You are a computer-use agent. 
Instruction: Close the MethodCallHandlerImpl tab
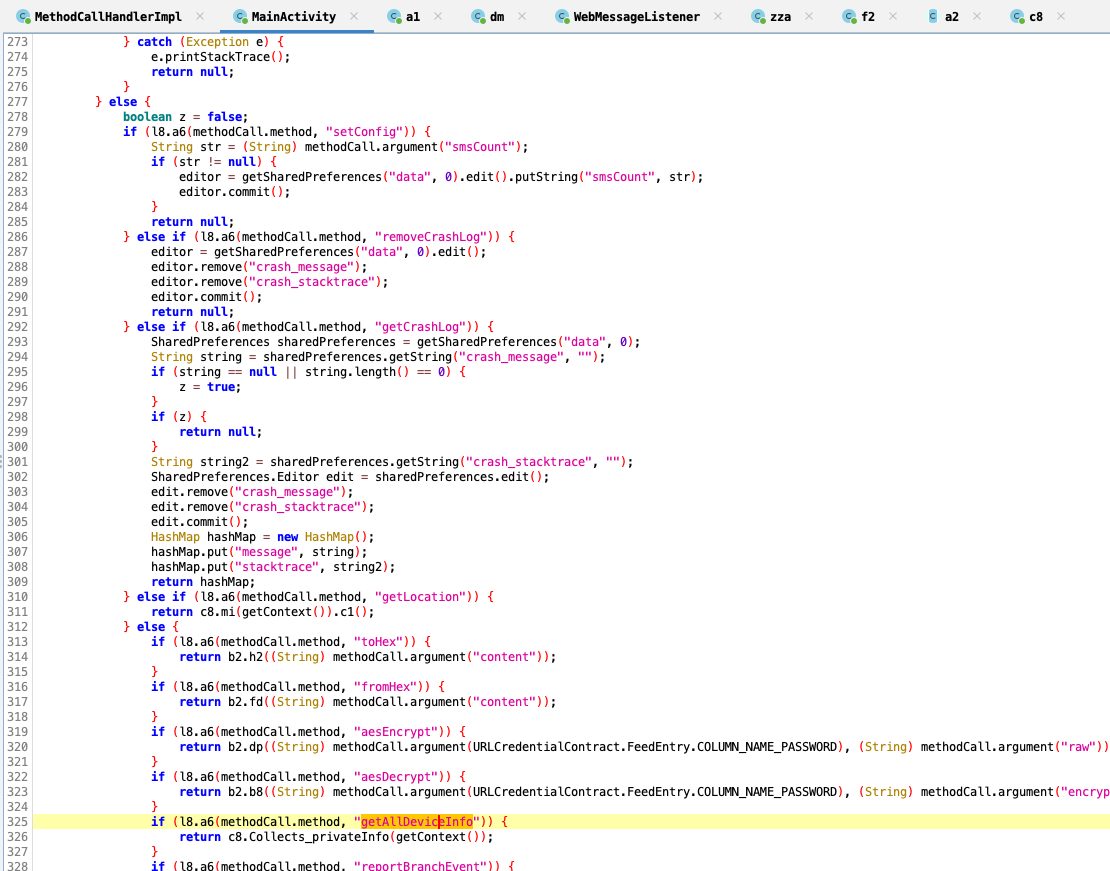(200, 16)
